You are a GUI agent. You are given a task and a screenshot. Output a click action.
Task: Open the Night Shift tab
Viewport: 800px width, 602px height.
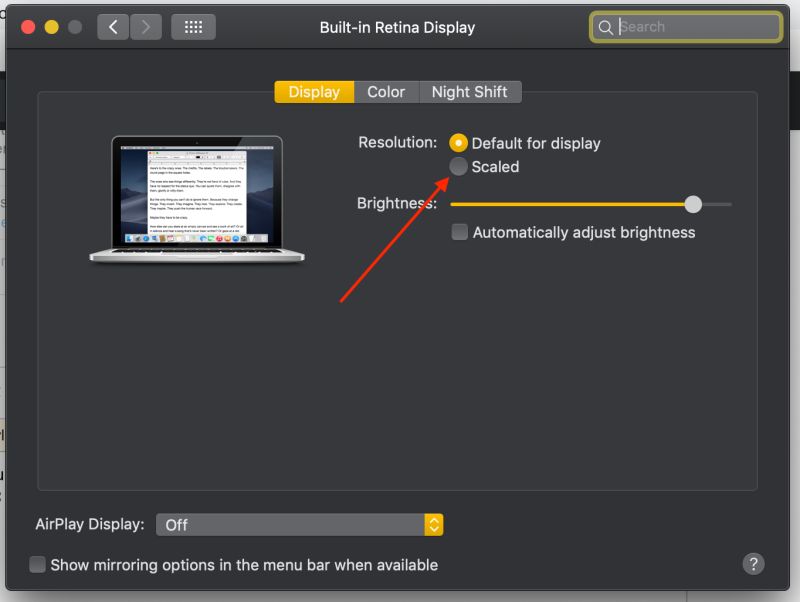pos(470,91)
